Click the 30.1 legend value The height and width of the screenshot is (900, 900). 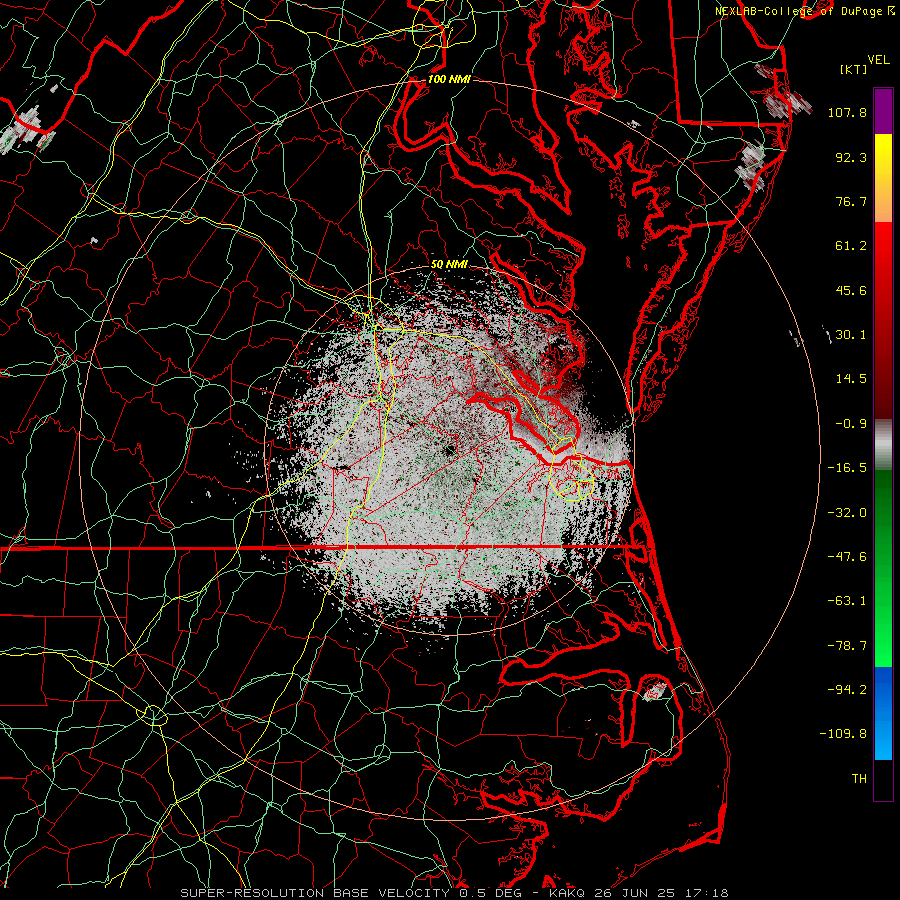click(x=851, y=335)
